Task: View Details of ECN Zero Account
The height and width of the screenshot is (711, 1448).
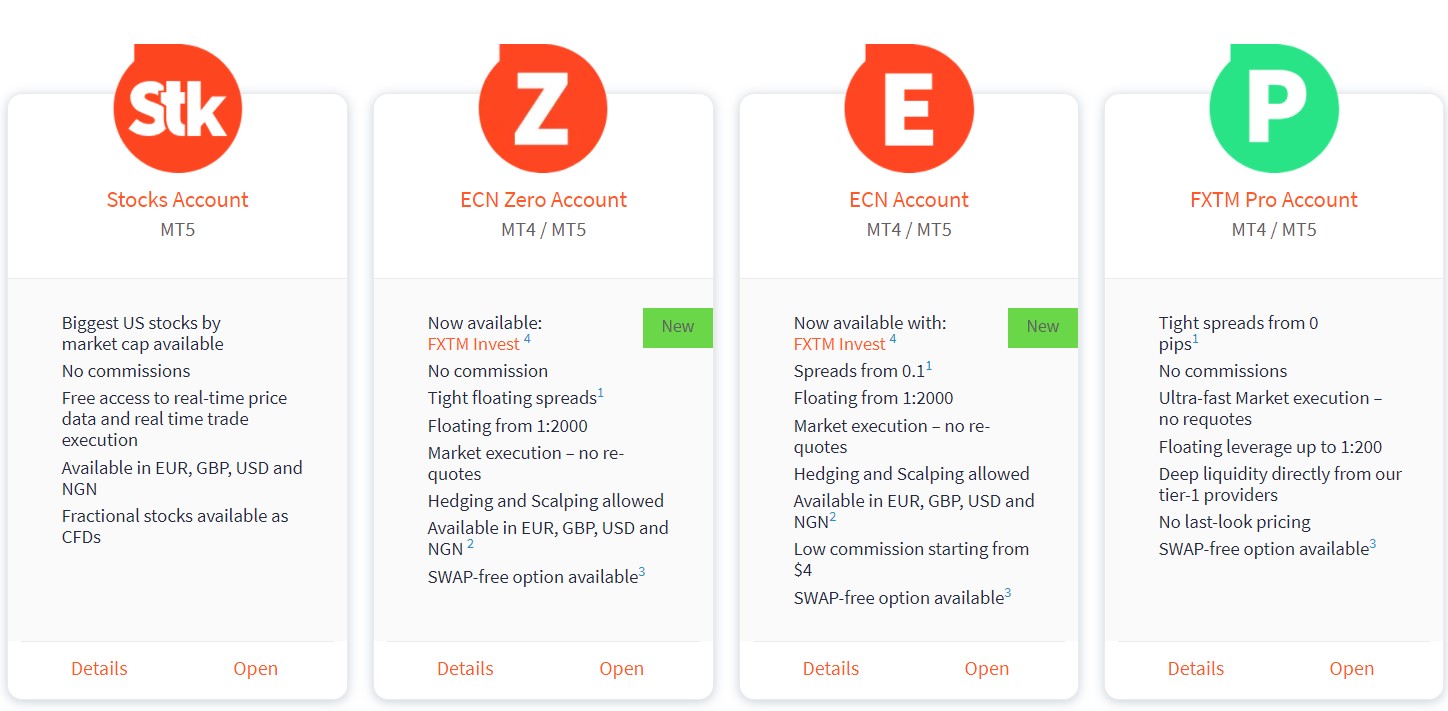Action: pos(465,669)
